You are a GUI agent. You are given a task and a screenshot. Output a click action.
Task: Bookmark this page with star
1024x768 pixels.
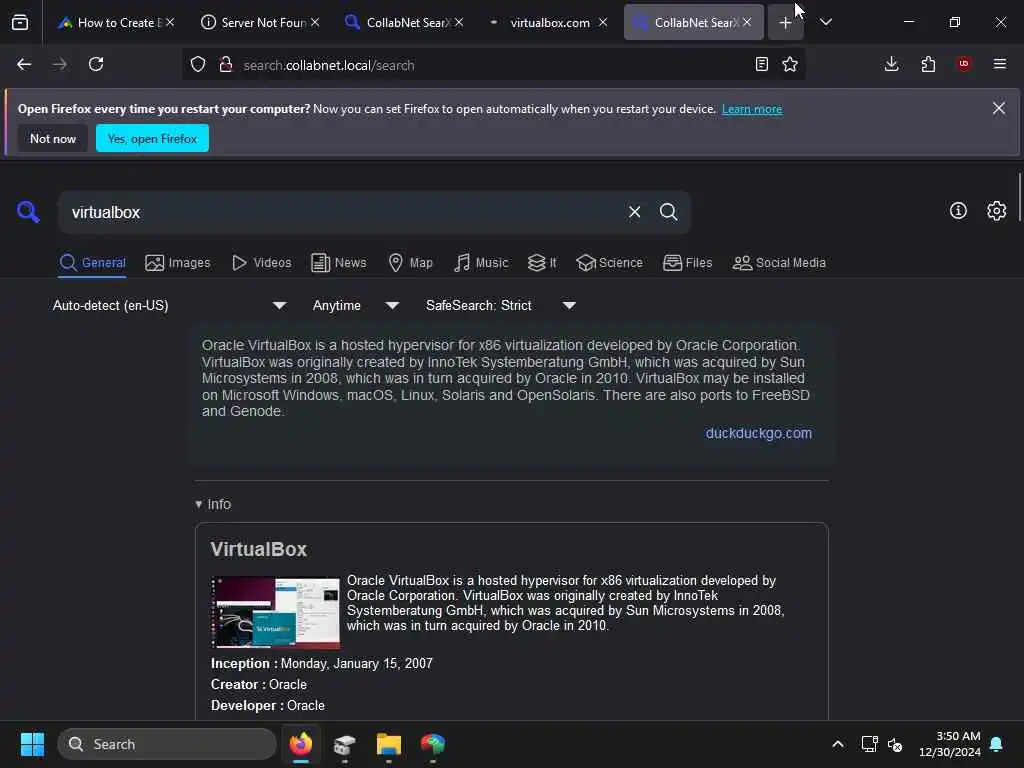click(790, 64)
